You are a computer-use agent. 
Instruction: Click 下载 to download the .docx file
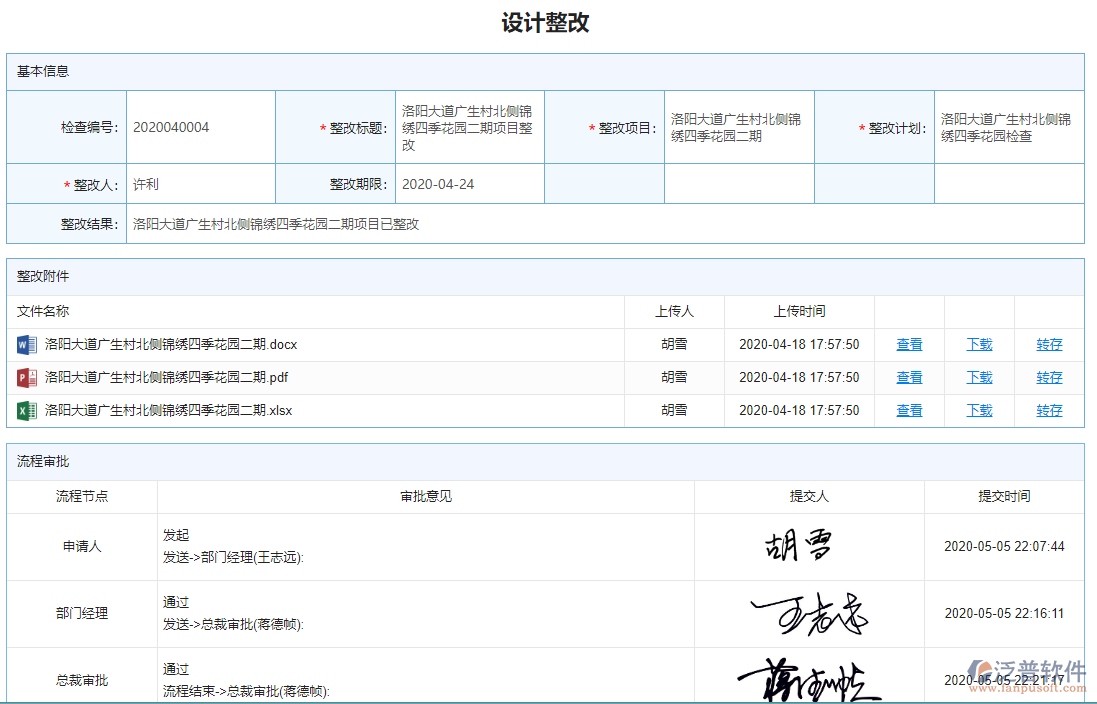tap(979, 344)
